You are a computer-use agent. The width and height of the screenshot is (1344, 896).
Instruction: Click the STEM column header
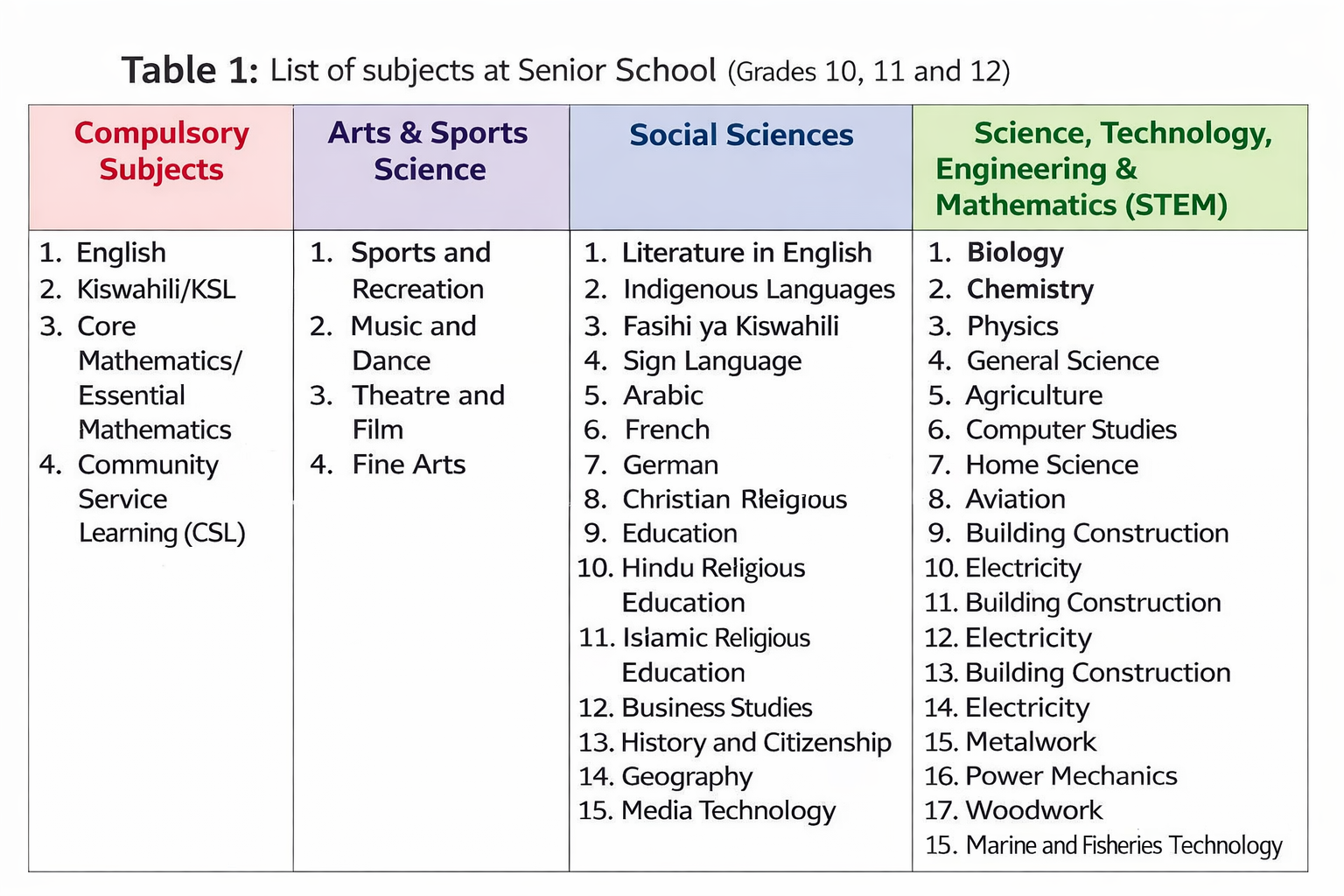click(1102, 169)
